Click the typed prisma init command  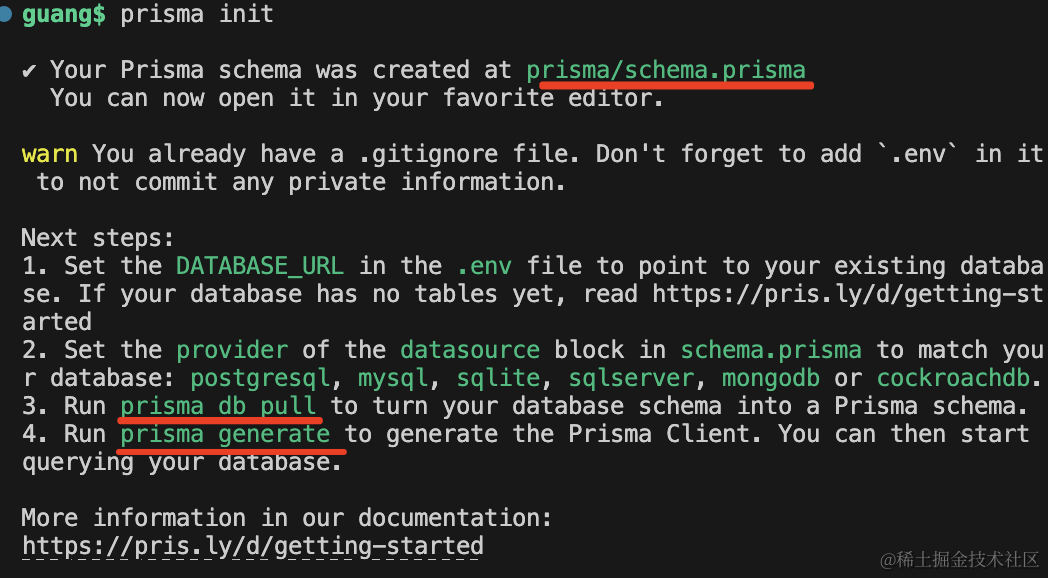(x=197, y=15)
